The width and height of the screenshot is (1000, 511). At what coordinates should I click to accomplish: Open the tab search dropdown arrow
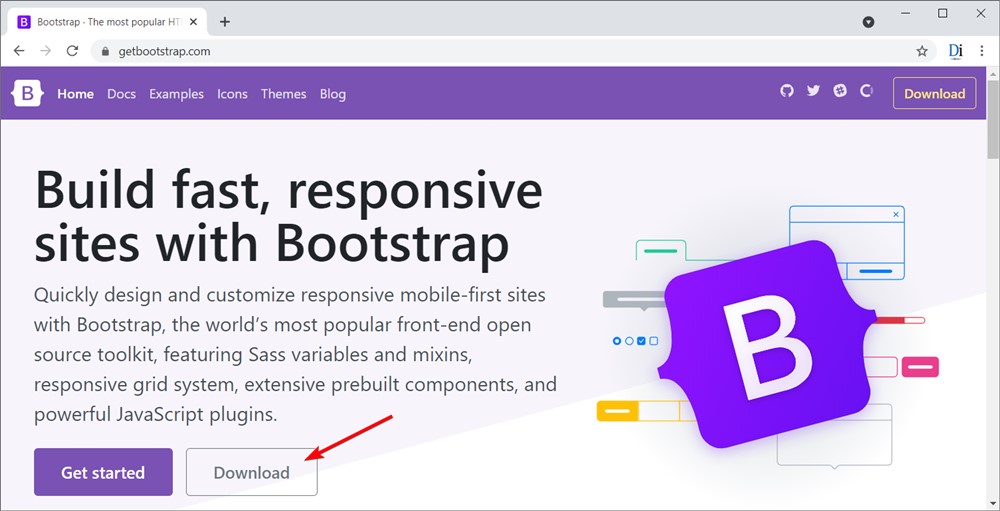[x=868, y=22]
